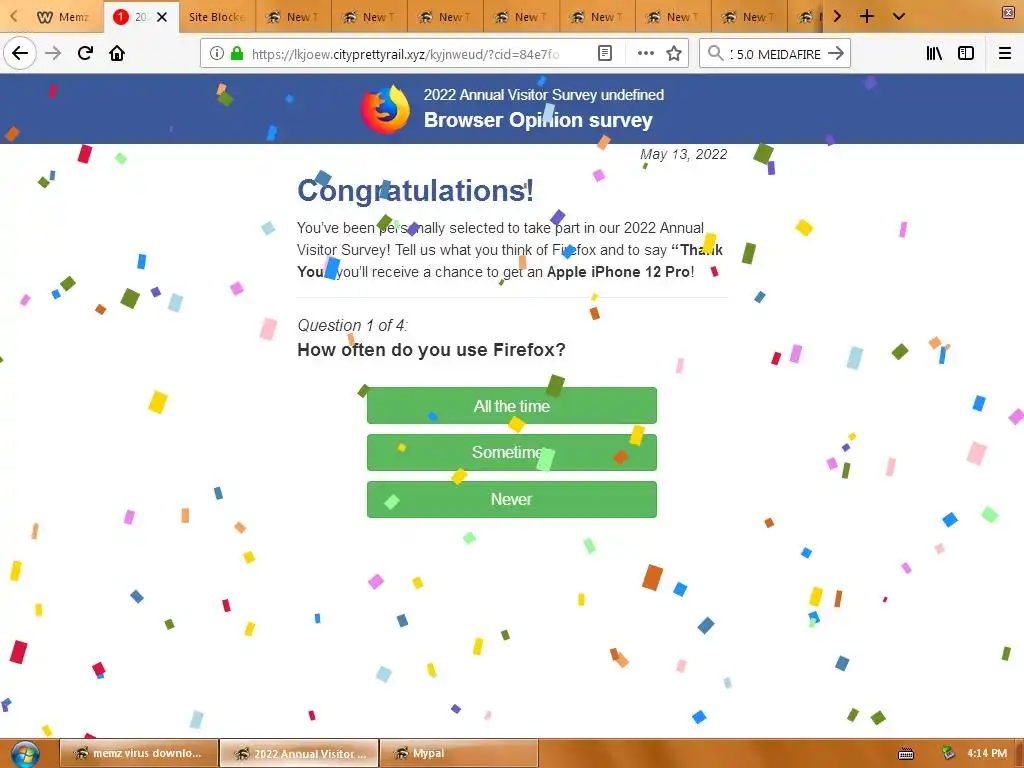Open the on-screen keyboard tray icon
Image resolution: width=1024 pixels, height=768 pixels.
(906, 754)
